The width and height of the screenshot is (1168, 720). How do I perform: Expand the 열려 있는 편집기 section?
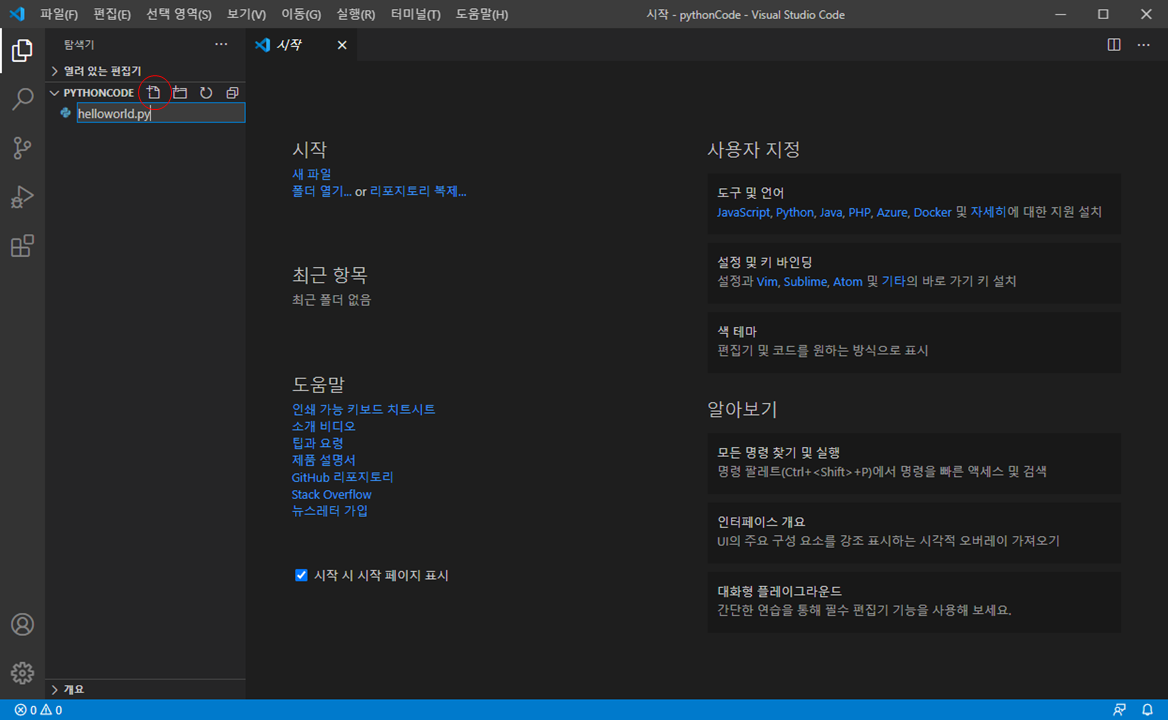145,71
